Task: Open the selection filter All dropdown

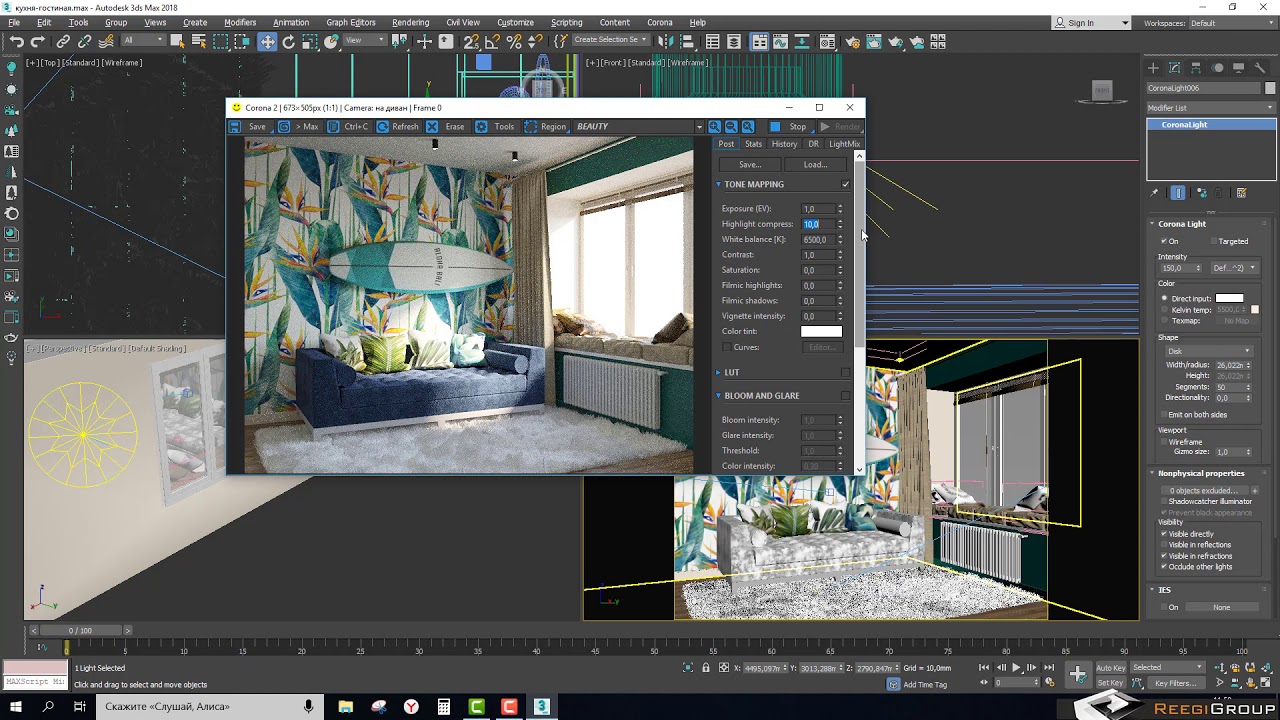Action: pos(143,40)
